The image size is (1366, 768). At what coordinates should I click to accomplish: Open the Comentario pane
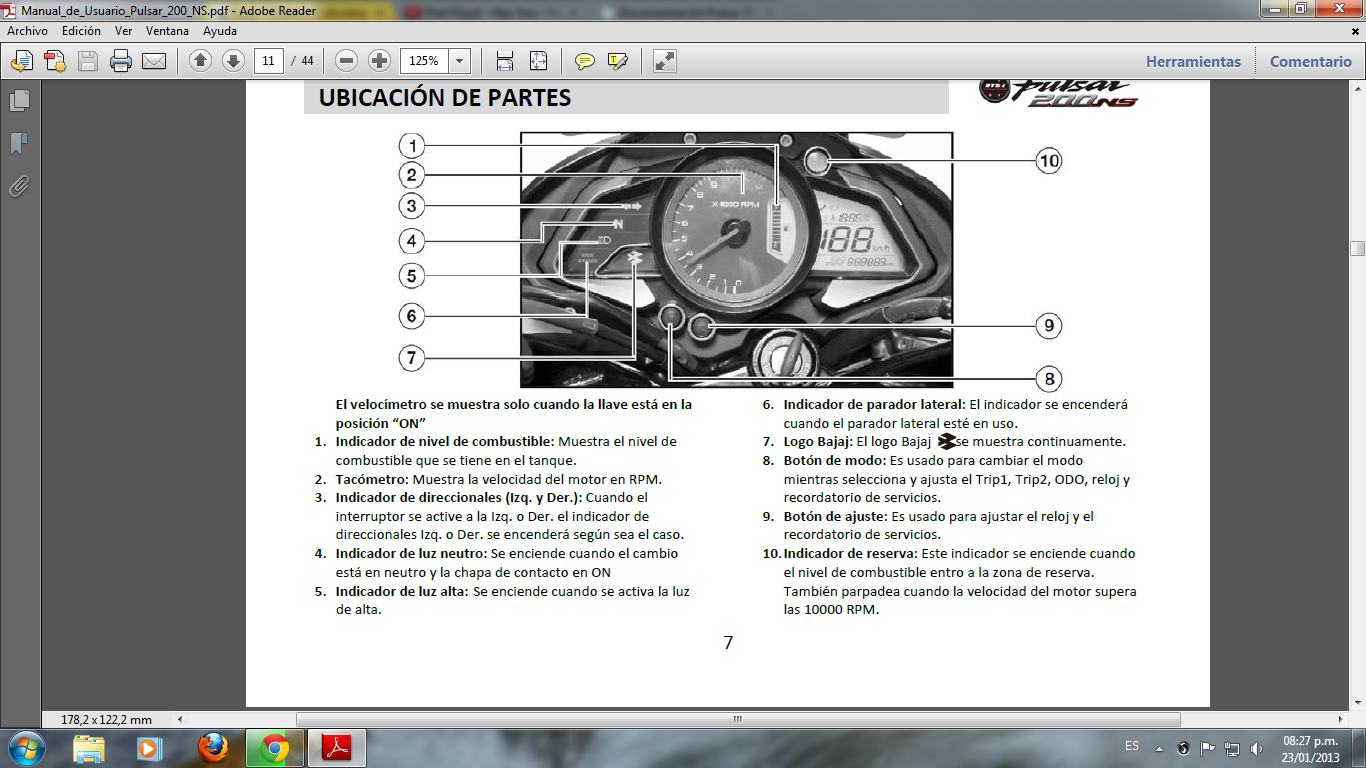coord(1310,61)
